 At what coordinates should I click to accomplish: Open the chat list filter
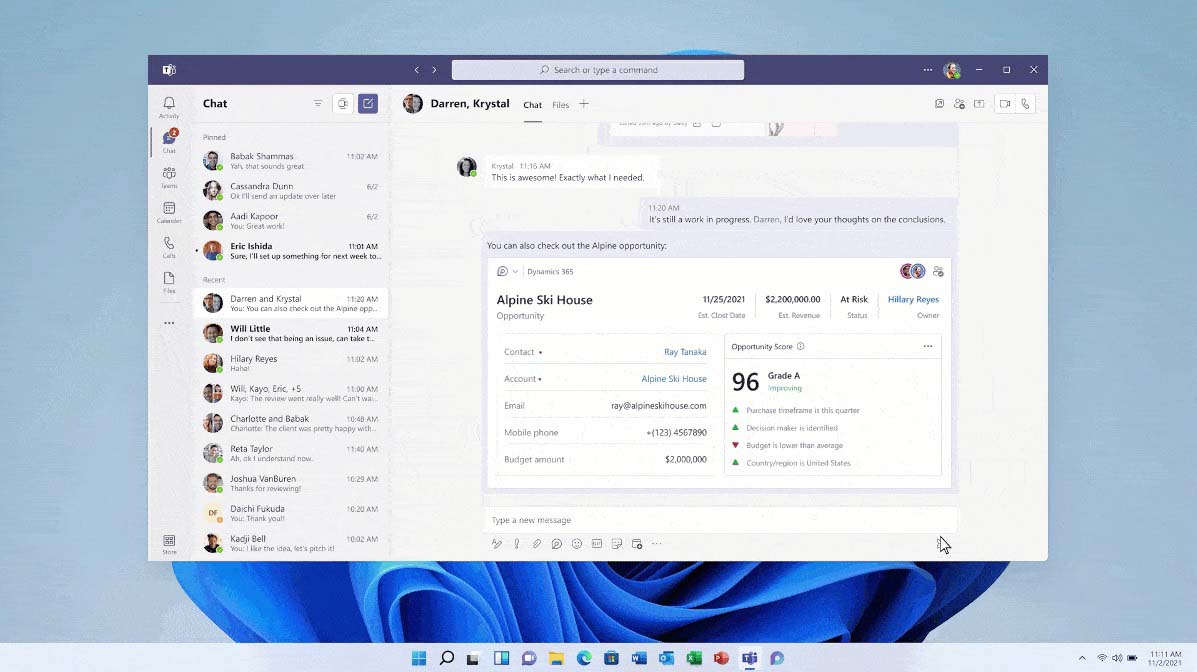(x=317, y=103)
